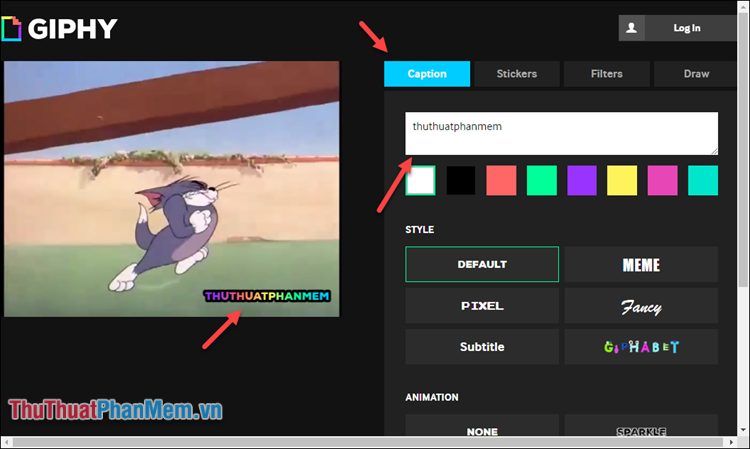Pick the green color swatch
The image size is (750, 449).
[x=541, y=180]
